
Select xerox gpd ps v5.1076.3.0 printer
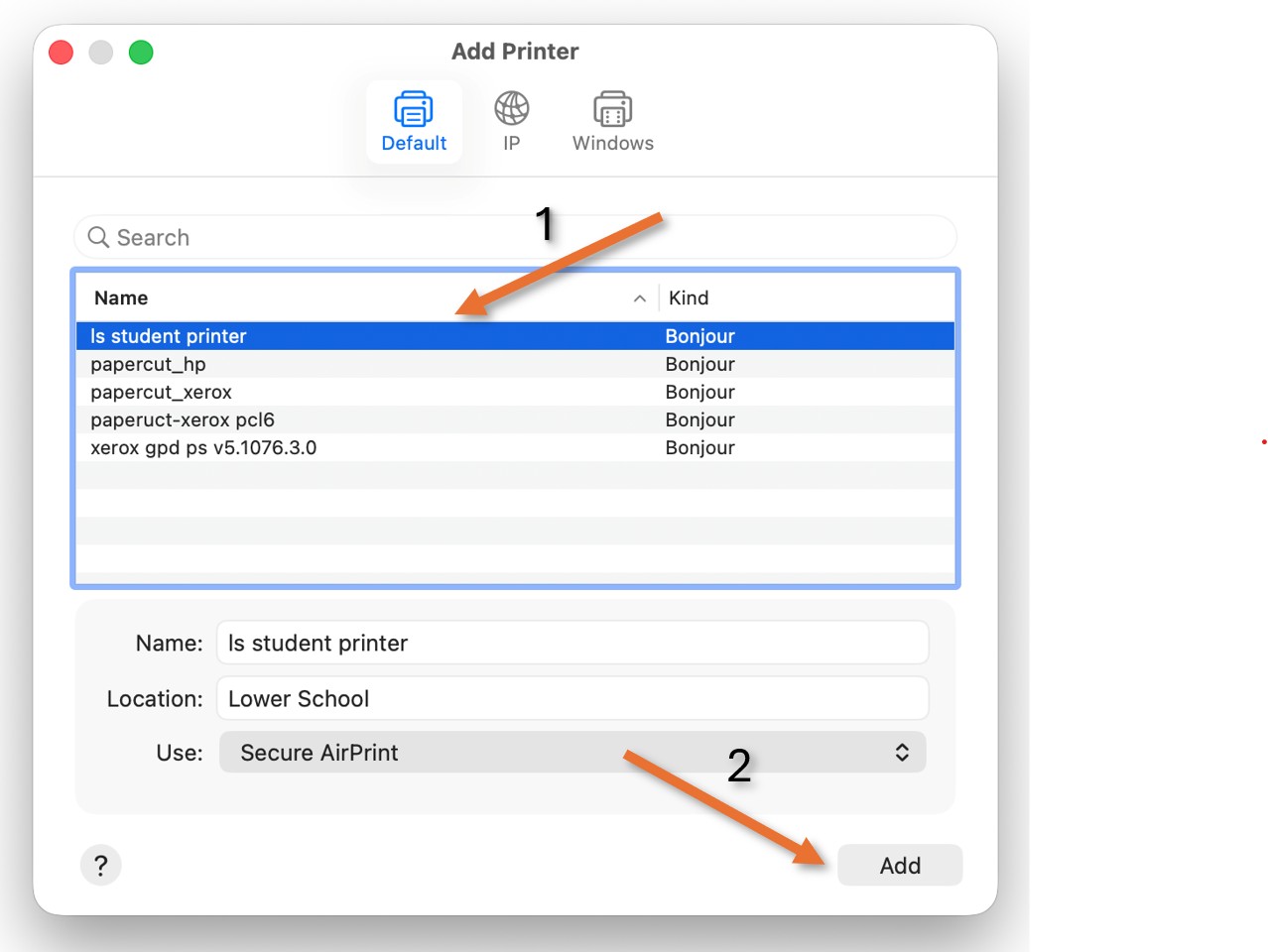pyautogui.click(x=515, y=447)
